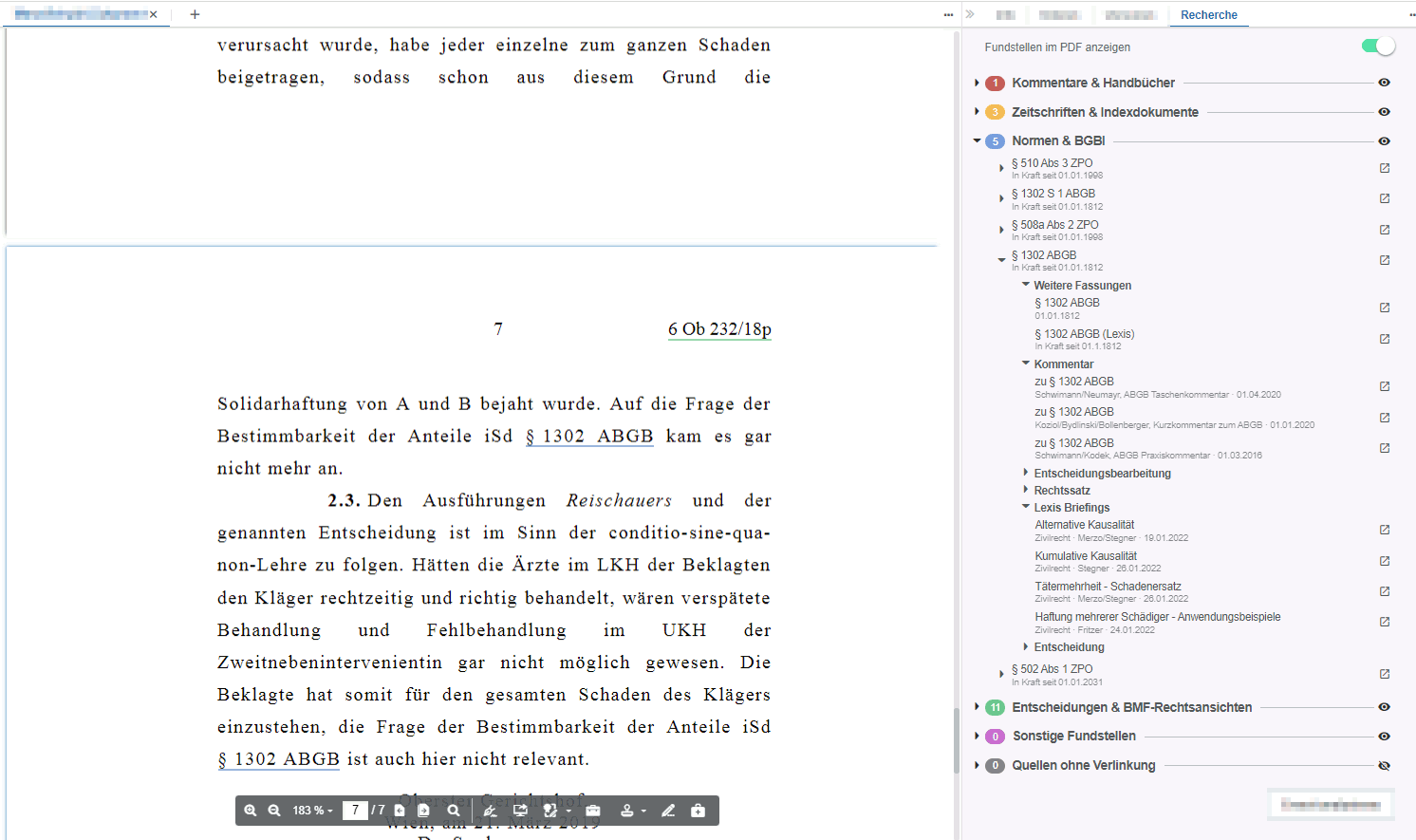Hide Sonstige Fundstellen via eye icon

pos(1385,737)
